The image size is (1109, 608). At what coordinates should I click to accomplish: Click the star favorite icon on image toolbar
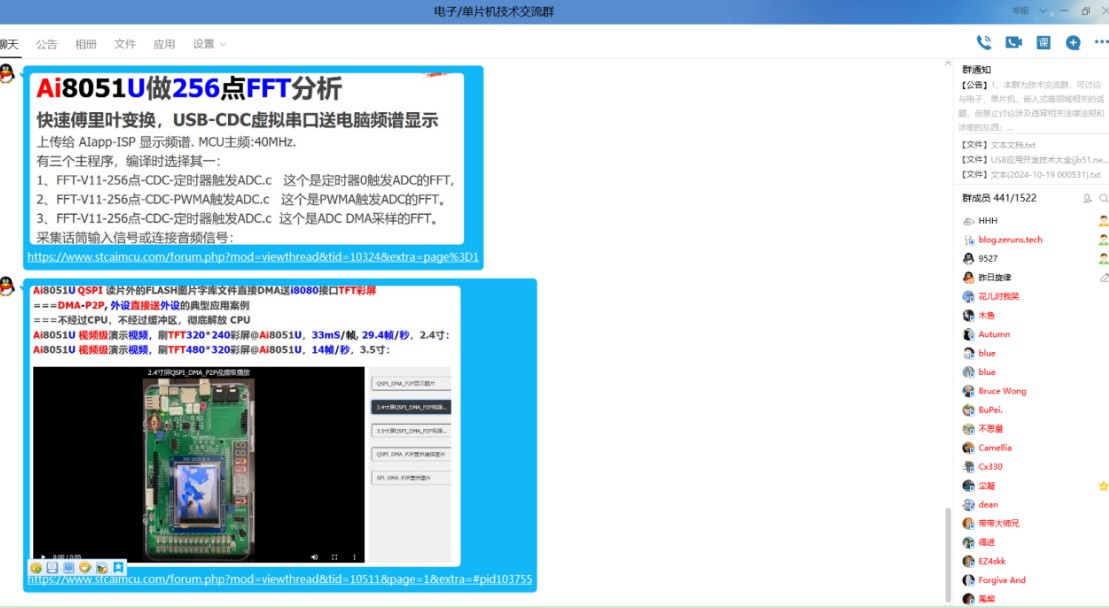click(118, 567)
